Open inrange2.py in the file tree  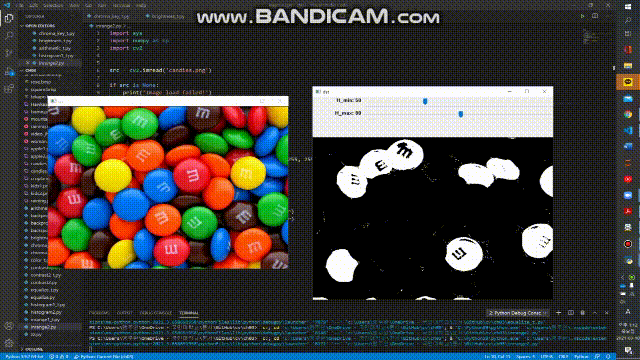pos(43,327)
